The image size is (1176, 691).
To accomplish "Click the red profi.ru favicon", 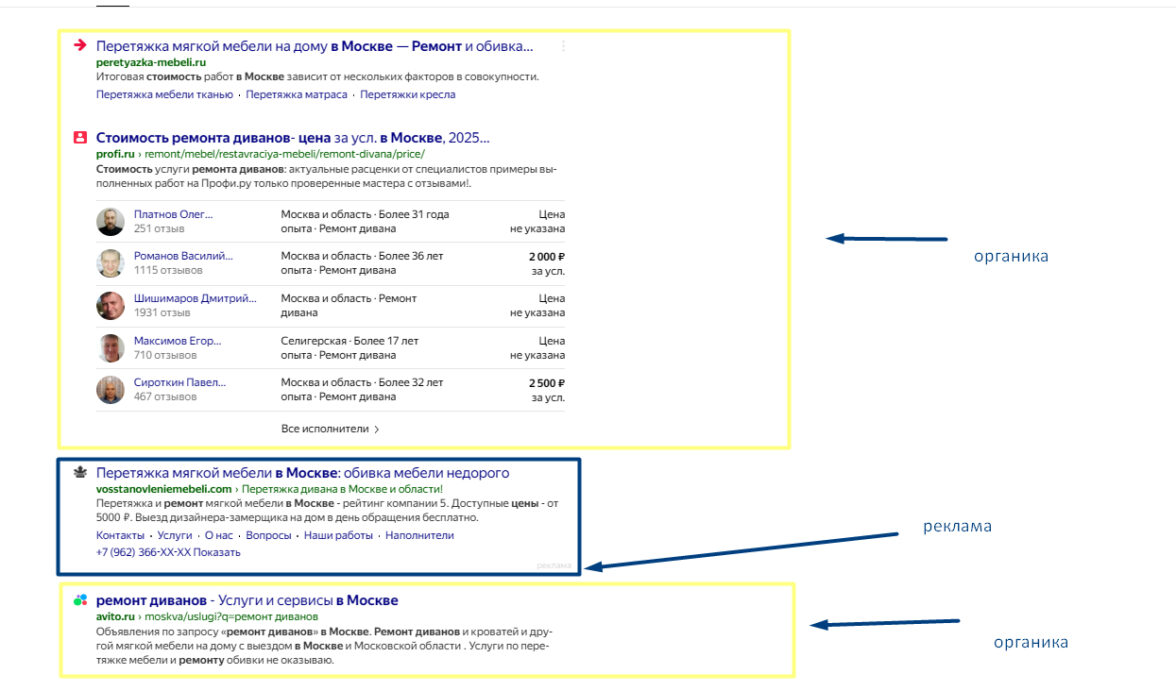I will pos(80,137).
